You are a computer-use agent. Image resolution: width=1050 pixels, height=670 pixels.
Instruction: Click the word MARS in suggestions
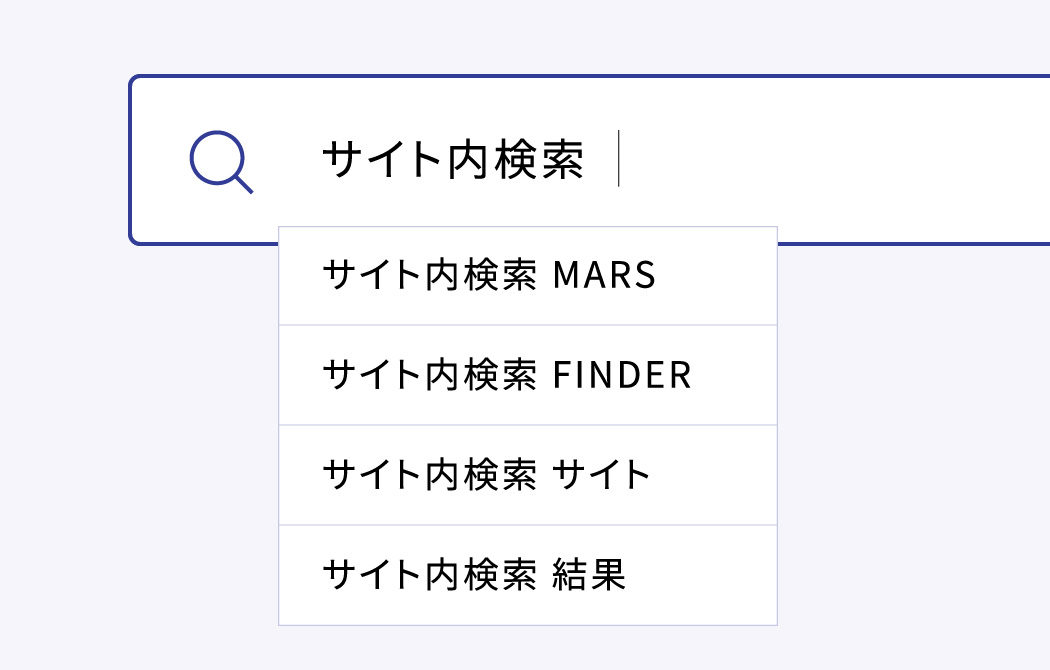604,275
